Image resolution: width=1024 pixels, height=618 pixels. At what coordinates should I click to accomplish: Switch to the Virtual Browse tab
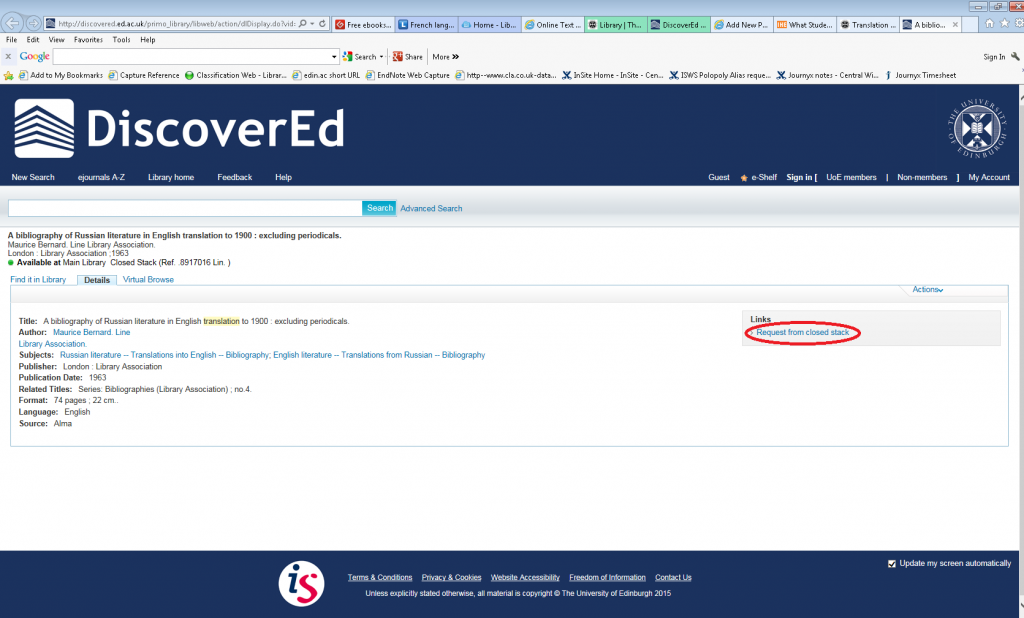point(147,279)
